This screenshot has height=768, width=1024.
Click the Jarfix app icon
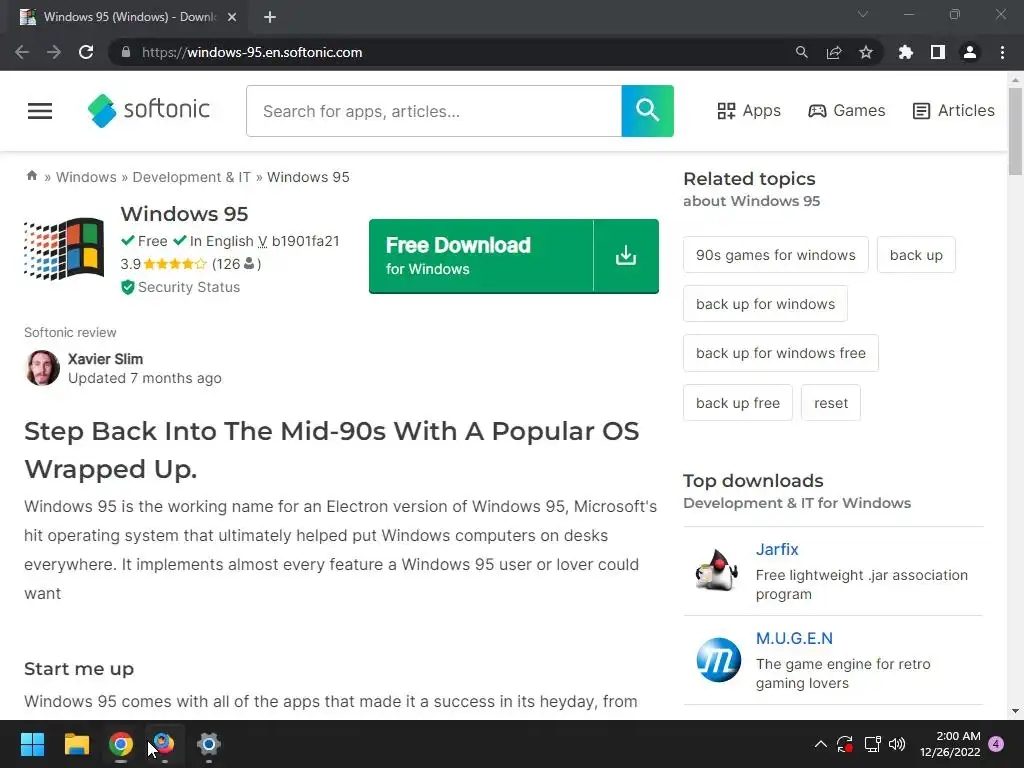click(x=717, y=570)
